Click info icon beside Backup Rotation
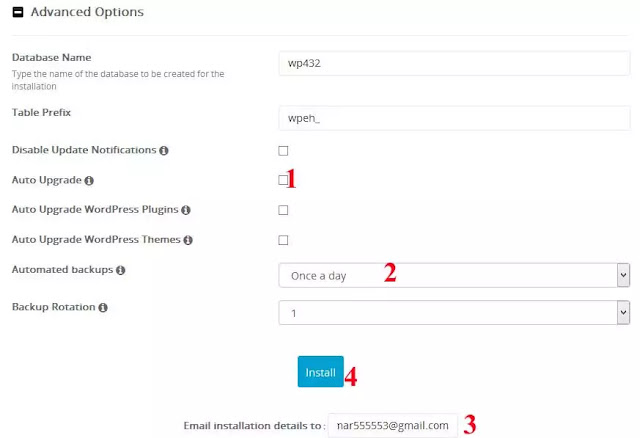 point(103,307)
